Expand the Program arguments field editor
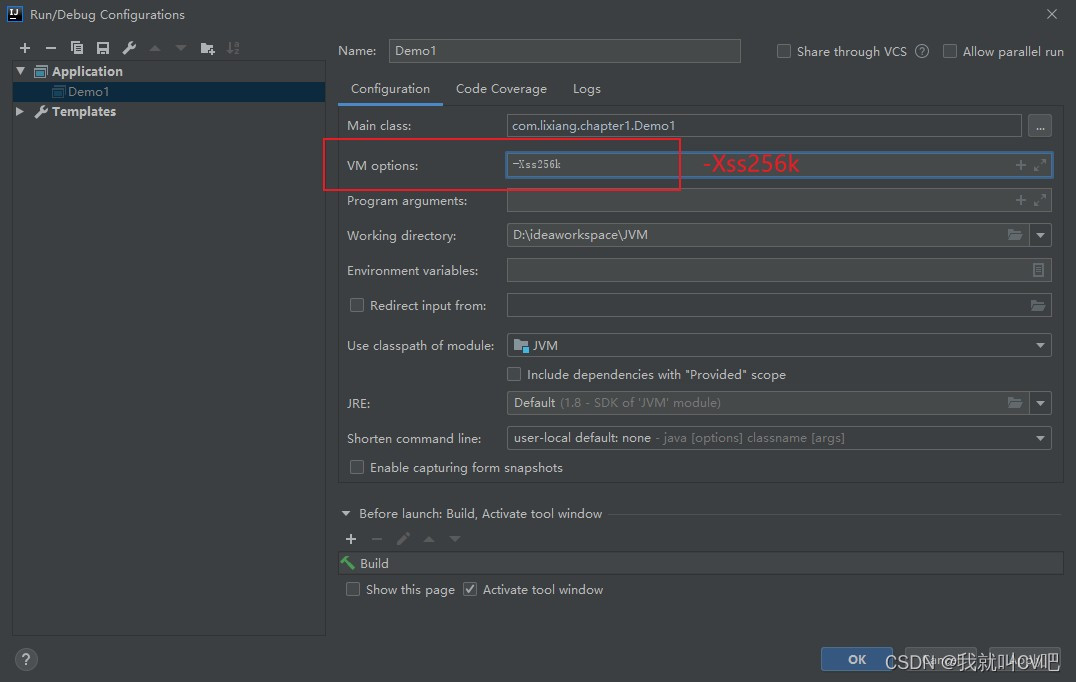 coord(1040,200)
